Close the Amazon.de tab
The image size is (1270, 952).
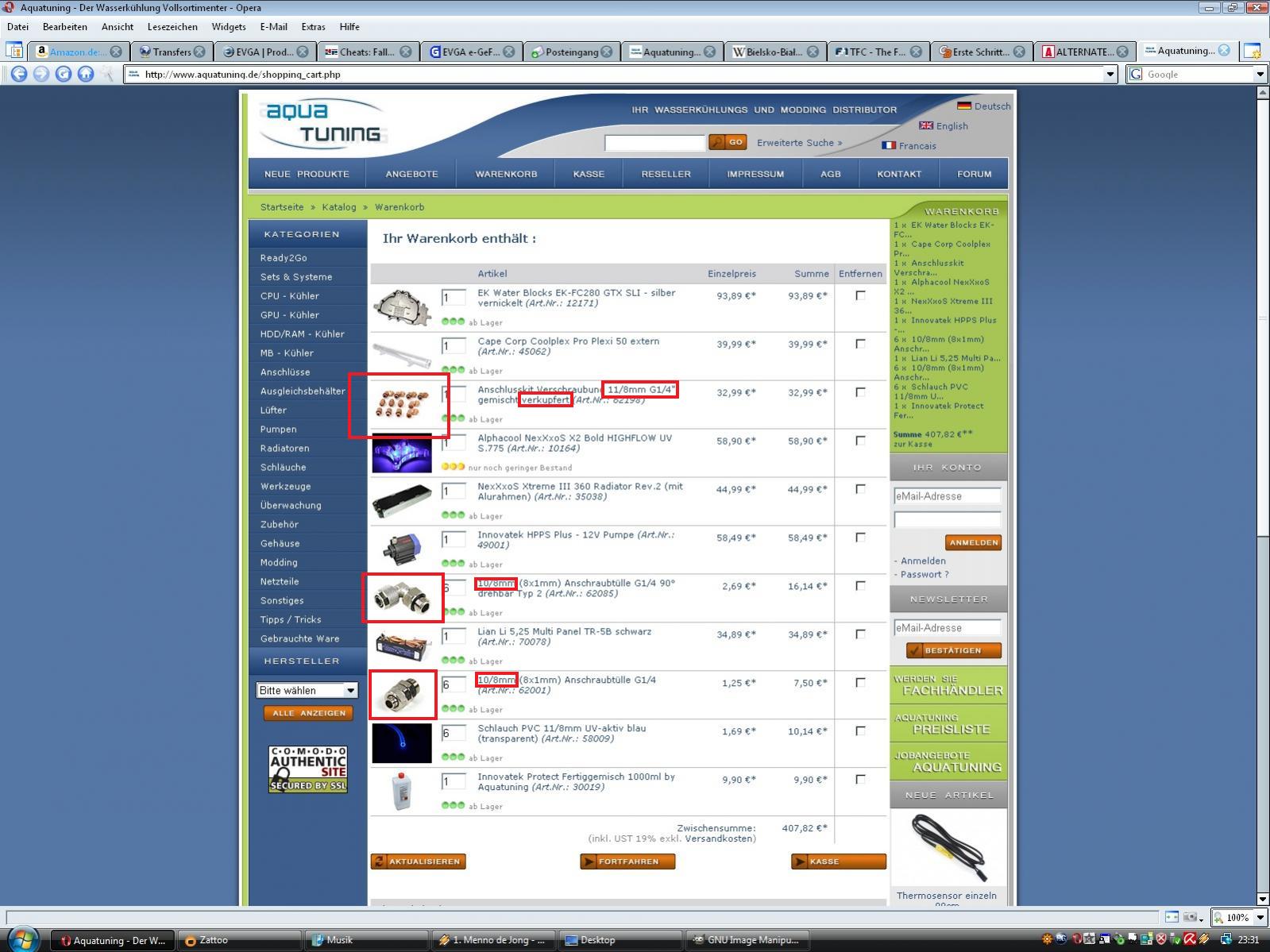pyautogui.click(x=116, y=52)
